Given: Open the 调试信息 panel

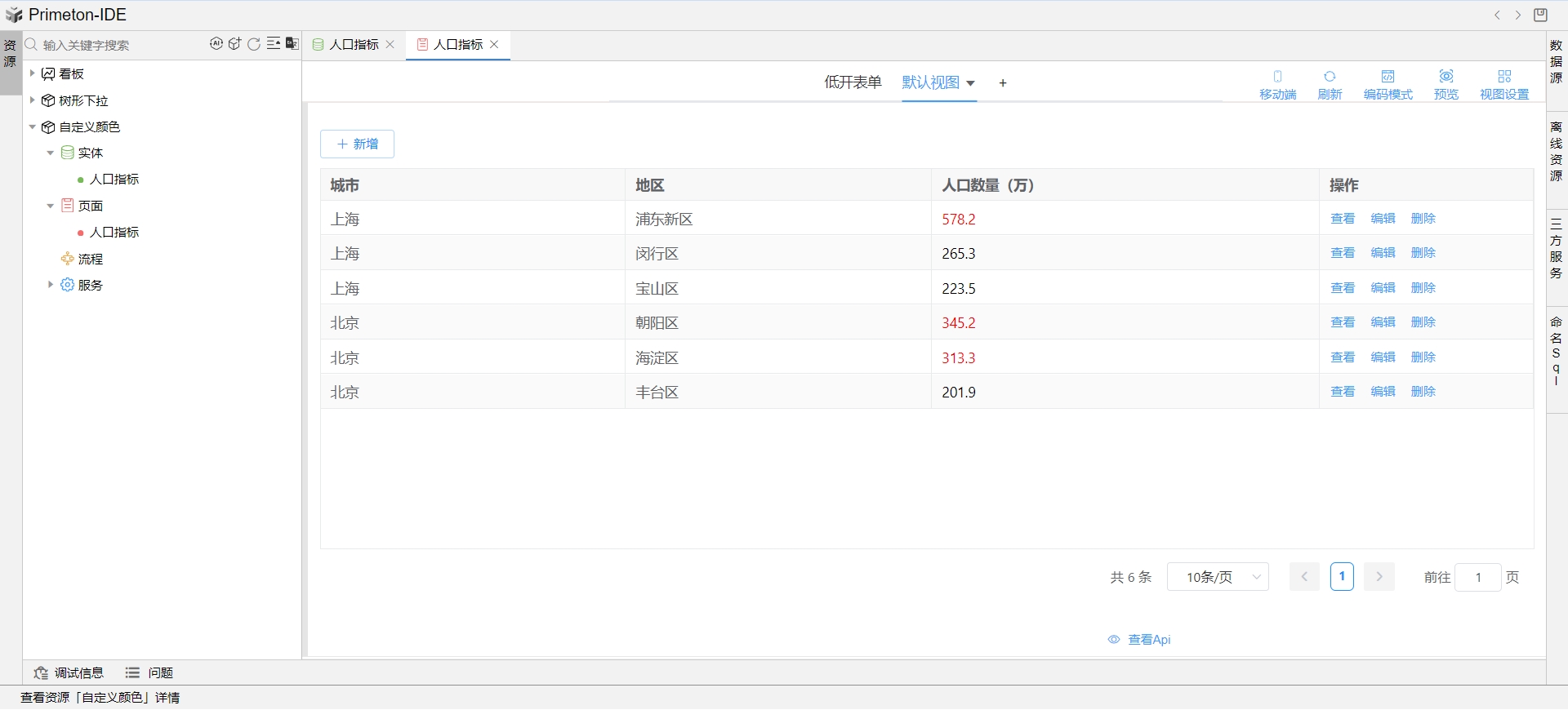Looking at the screenshot, I should (x=69, y=672).
